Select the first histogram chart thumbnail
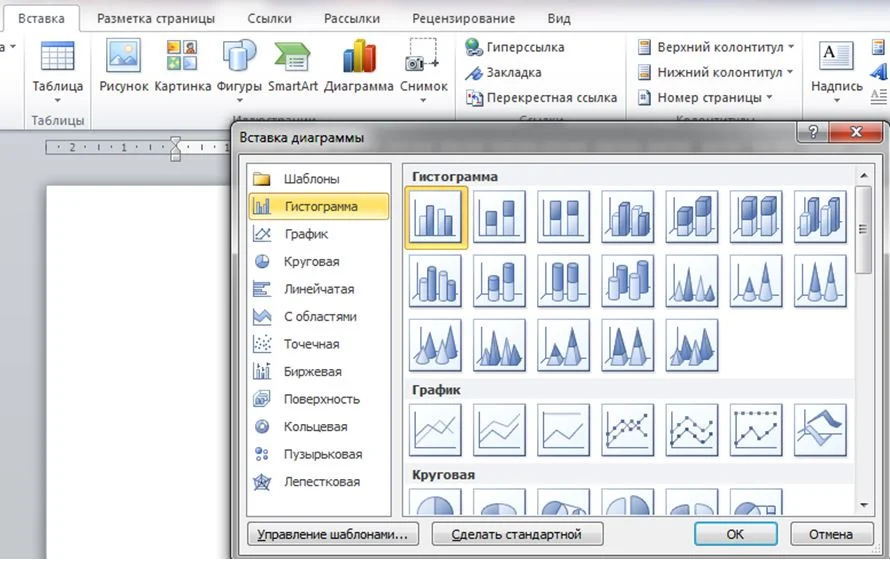Screen dimensions: 890x564 (x=435, y=217)
